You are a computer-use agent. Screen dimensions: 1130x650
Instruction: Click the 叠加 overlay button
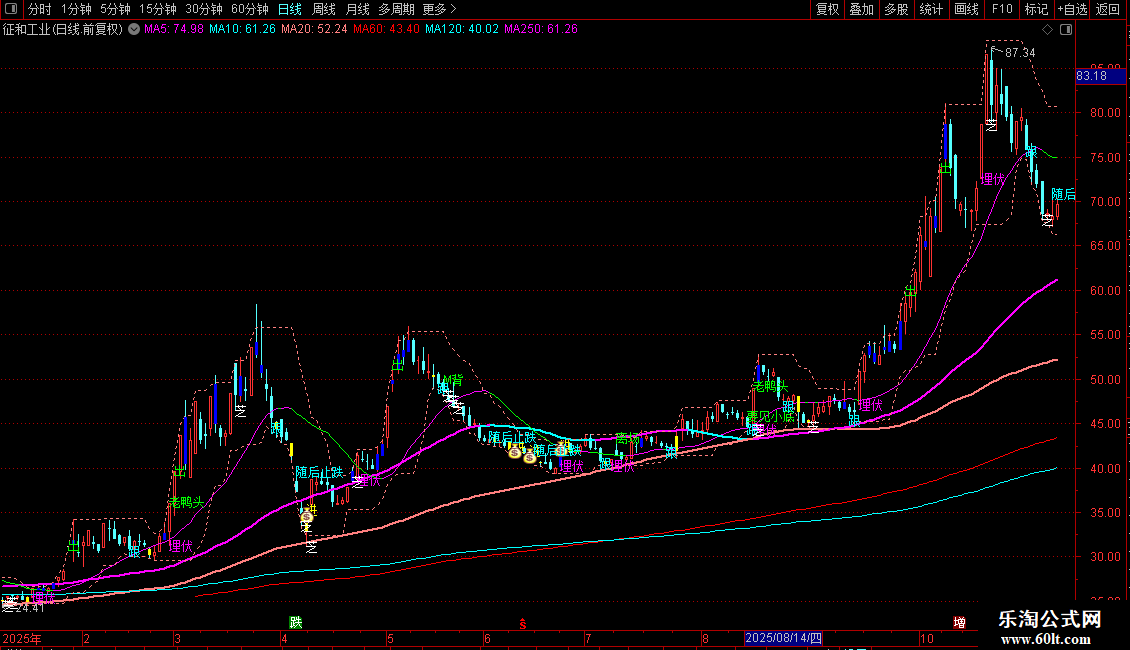[861, 9]
